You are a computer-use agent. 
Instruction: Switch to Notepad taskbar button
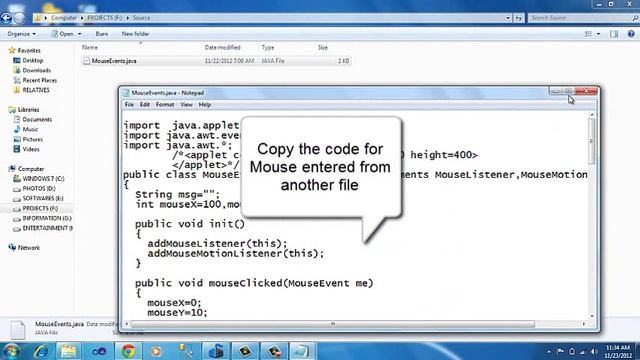tap(302, 351)
